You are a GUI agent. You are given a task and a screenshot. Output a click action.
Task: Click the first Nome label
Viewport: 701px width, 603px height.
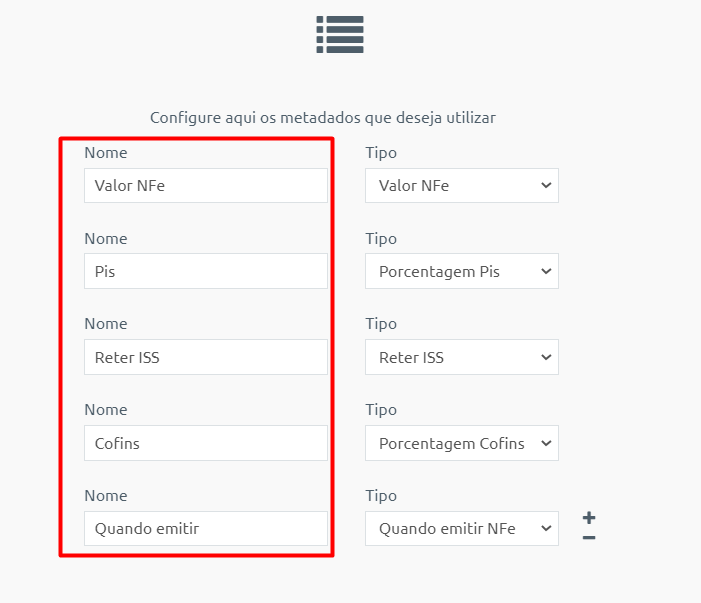(106, 153)
